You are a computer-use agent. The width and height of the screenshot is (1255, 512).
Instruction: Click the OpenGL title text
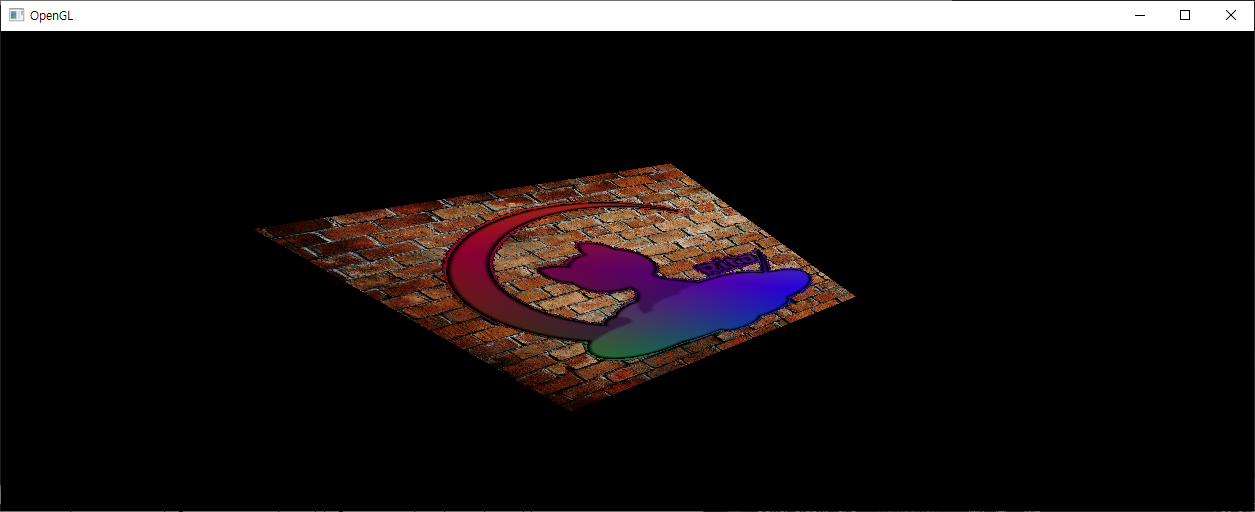51,16
